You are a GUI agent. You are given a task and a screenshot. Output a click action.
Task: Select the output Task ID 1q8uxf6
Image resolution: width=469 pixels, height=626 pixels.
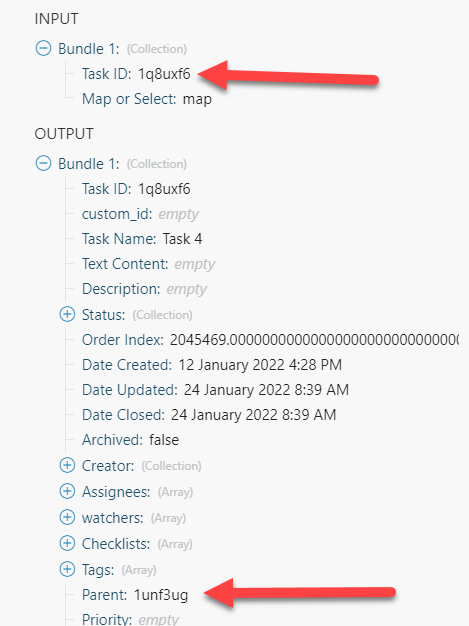[164, 189]
